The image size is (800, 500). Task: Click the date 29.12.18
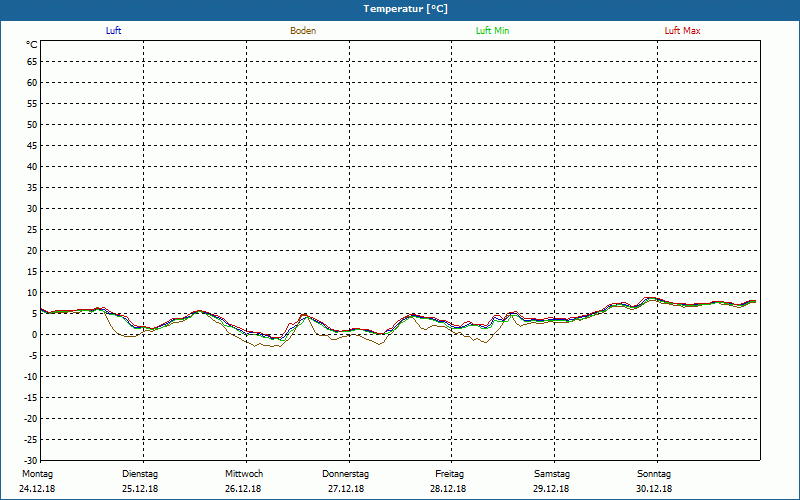click(x=551, y=489)
